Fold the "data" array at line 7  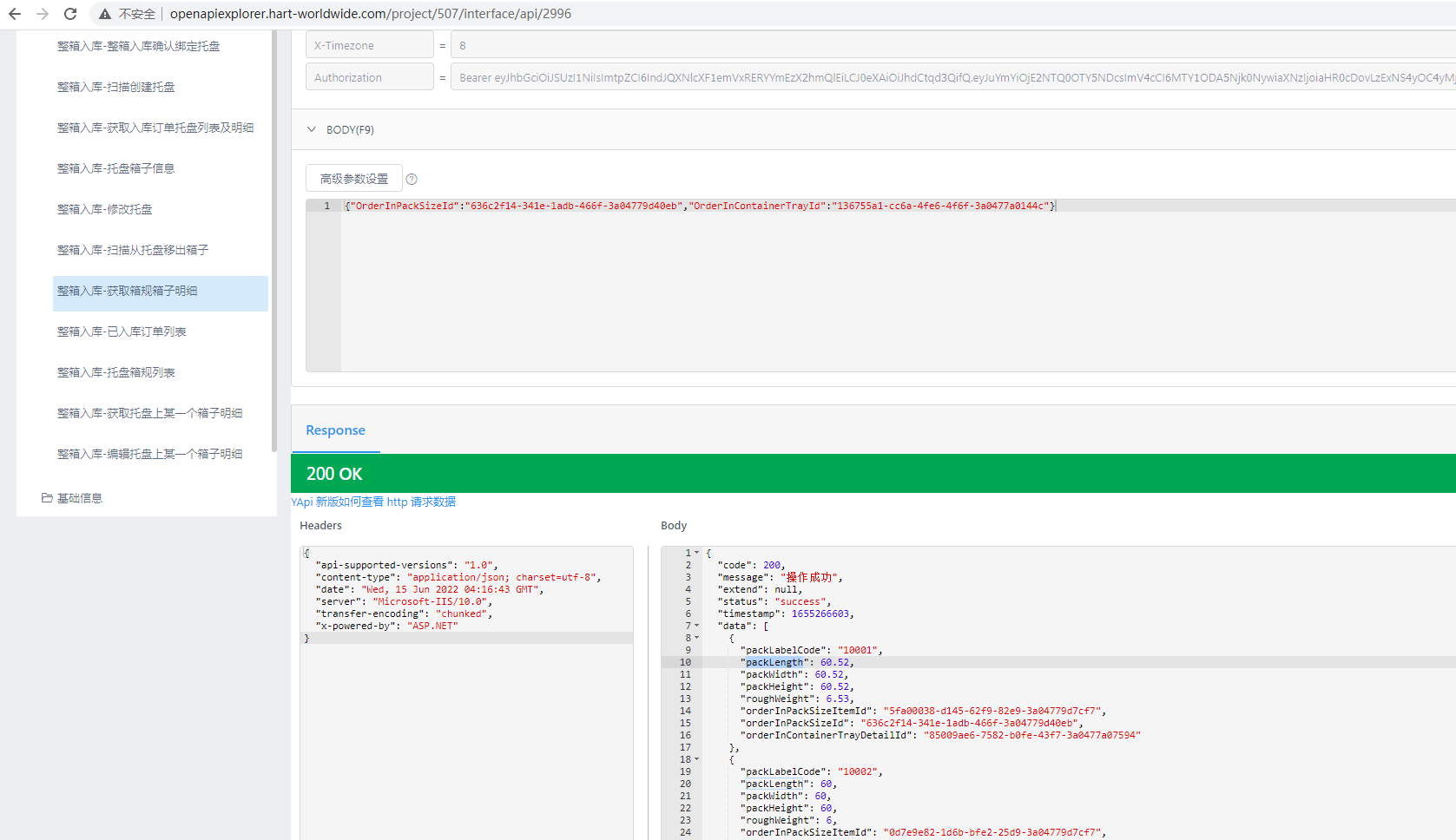pyautogui.click(x=696, y=626)
